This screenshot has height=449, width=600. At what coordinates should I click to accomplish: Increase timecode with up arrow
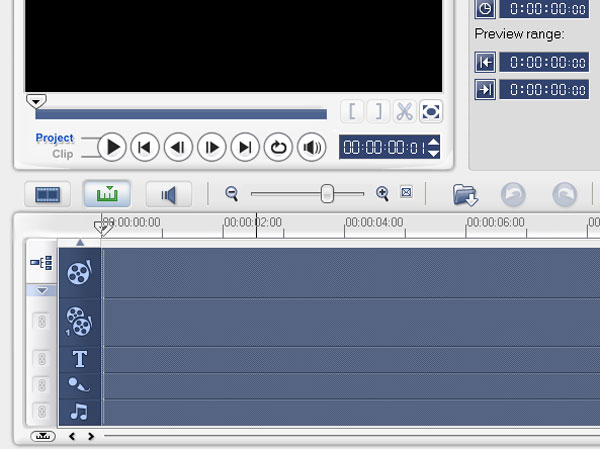434,142
